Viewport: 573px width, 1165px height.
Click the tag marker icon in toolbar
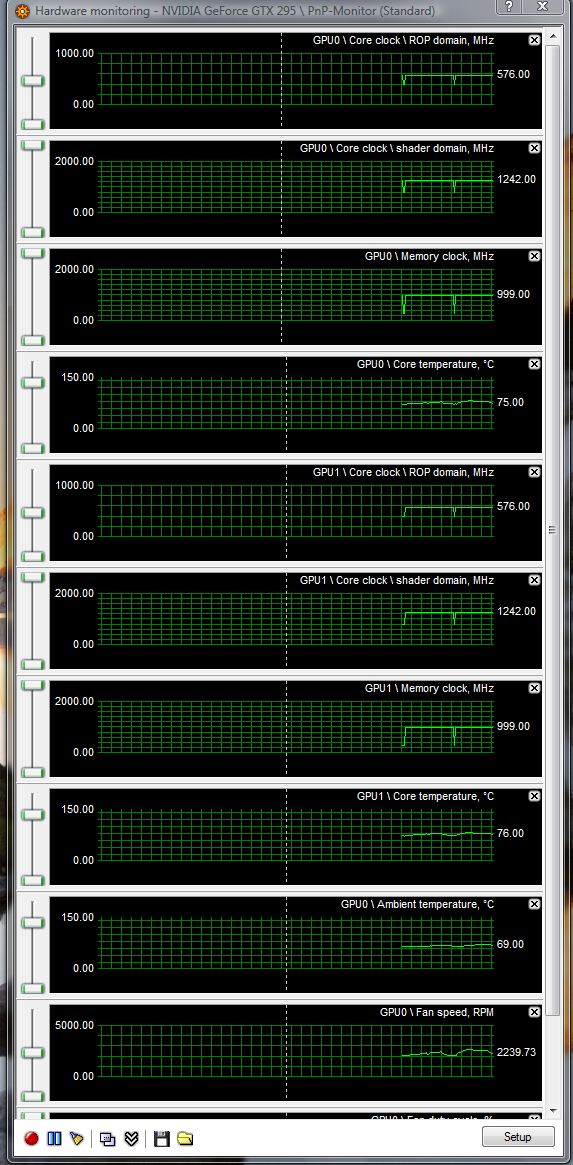[76, 1138]
